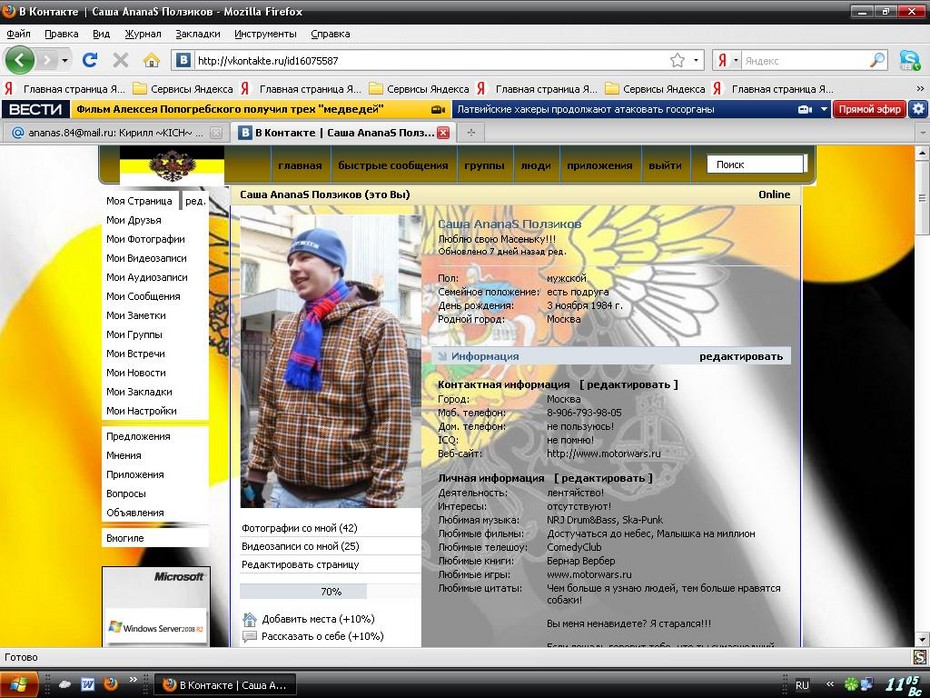Click выйти to log out

pyautogui.click(x=665, y=165)
